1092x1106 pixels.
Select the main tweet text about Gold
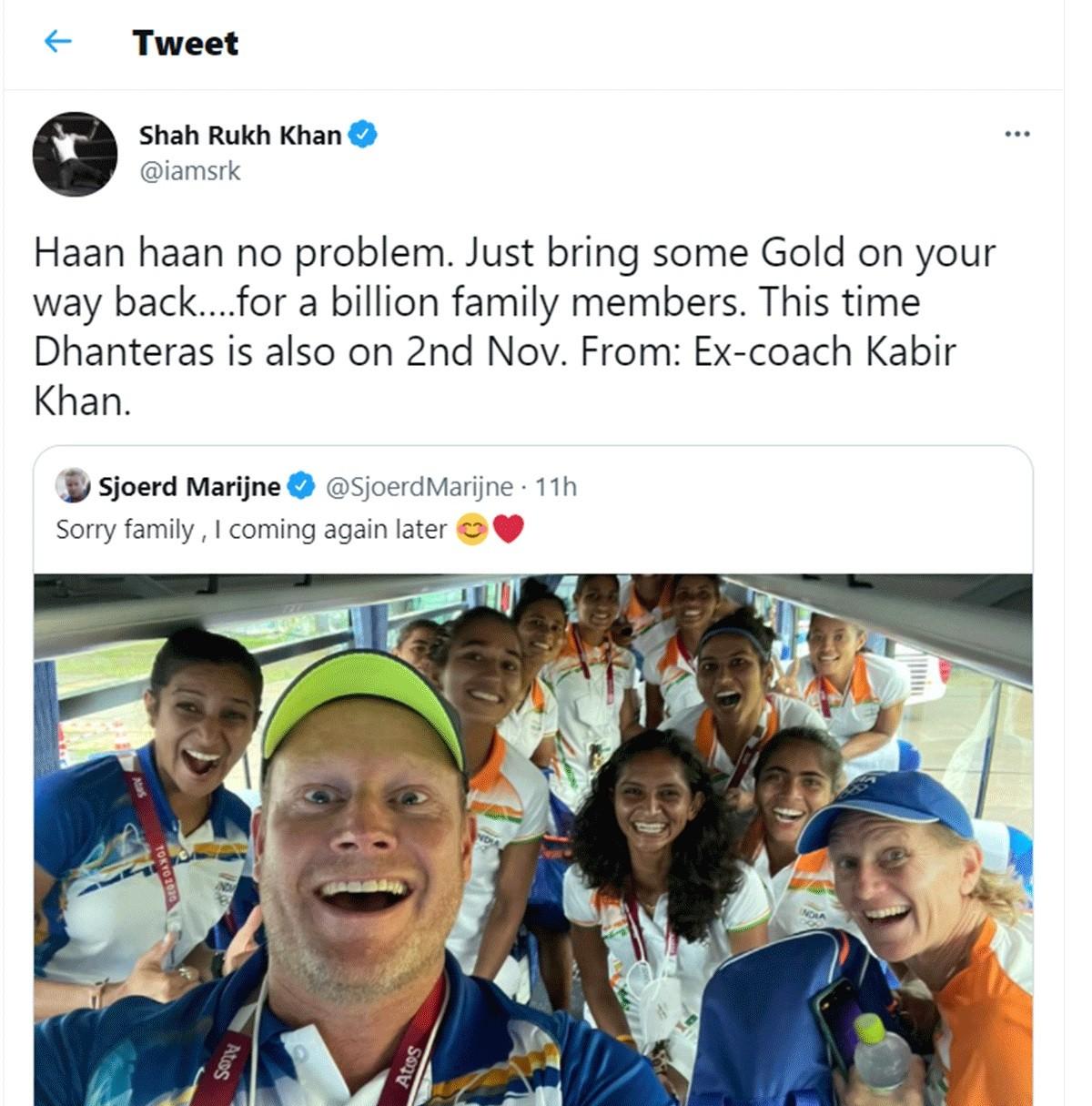point(515,327)
